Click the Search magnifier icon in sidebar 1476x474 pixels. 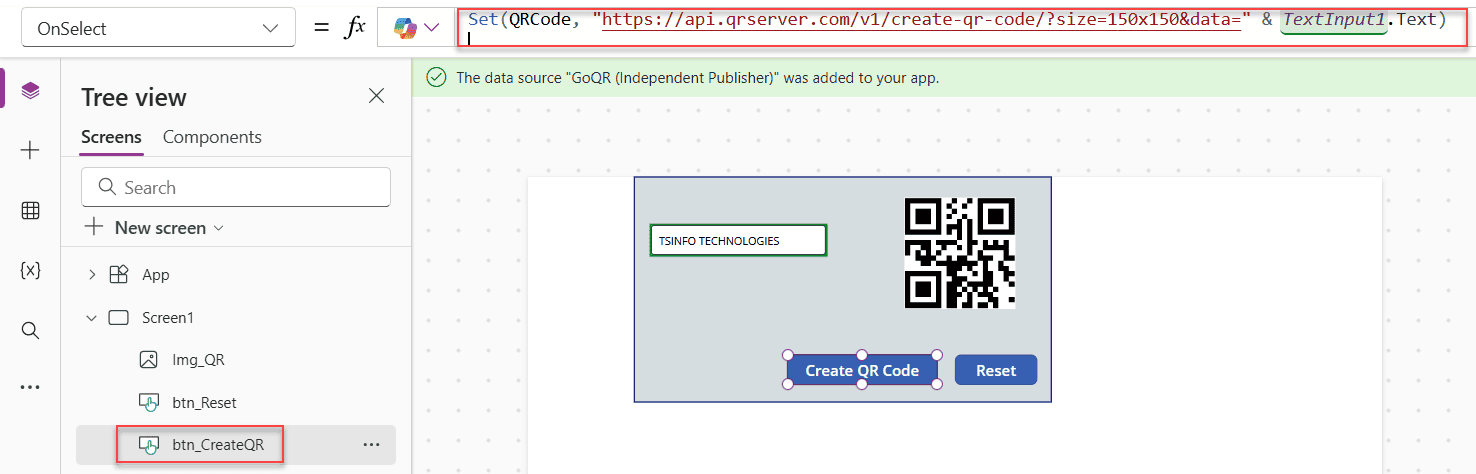pos(30,330)
